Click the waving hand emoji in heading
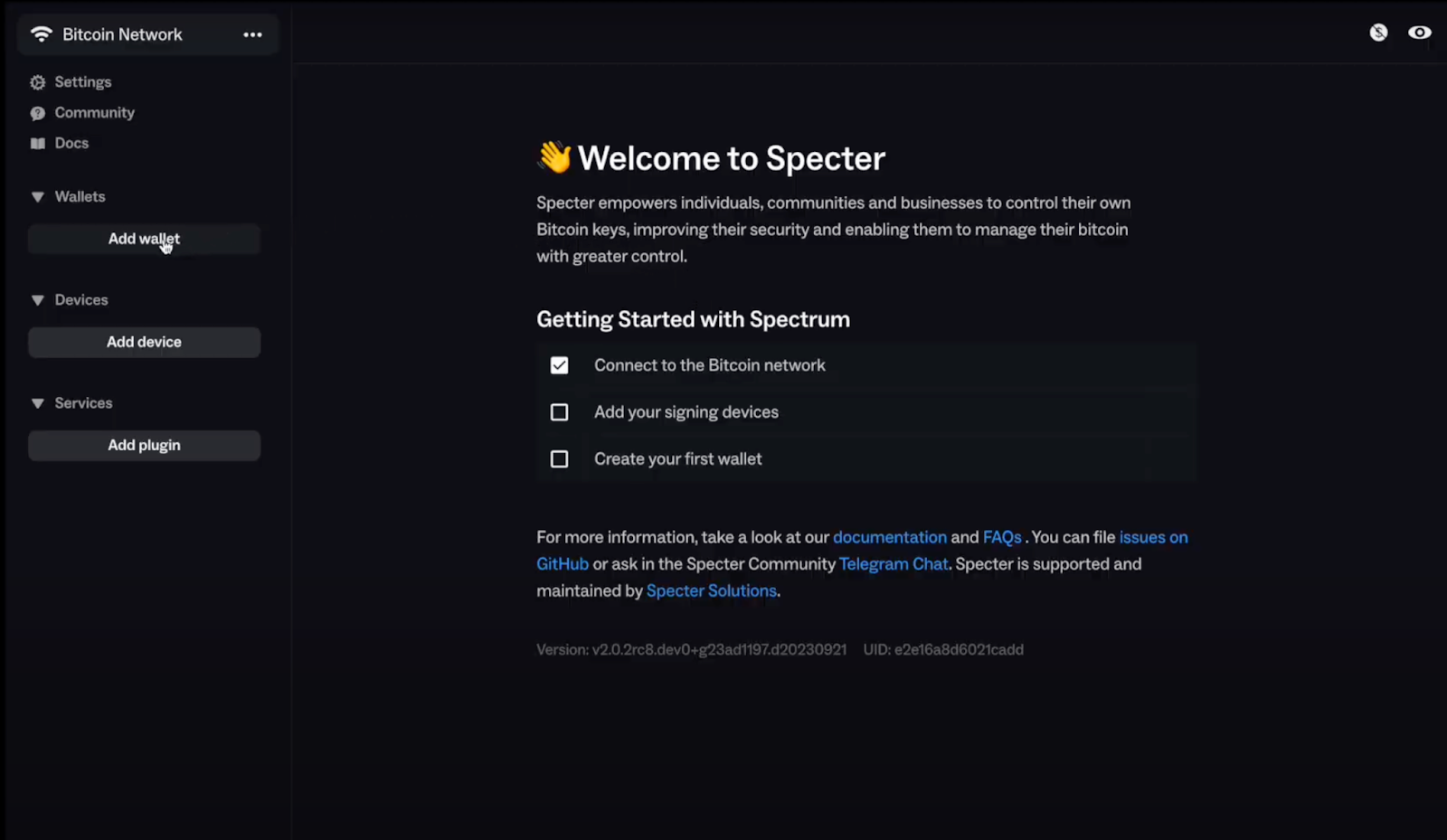1447x840 pixels. click(x=554, y=157)
